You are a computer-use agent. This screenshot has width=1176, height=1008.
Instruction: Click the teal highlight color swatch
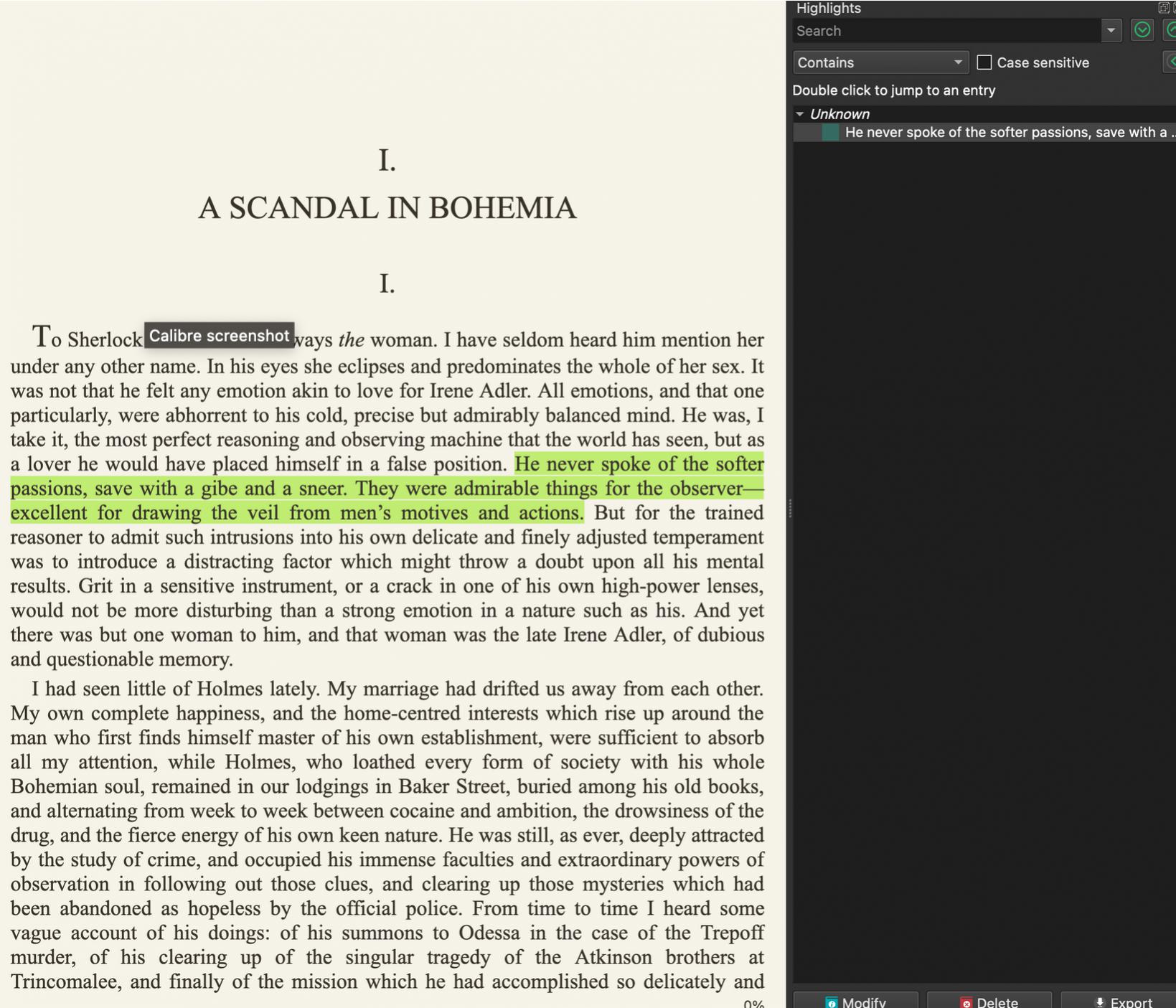click(830, 132)
